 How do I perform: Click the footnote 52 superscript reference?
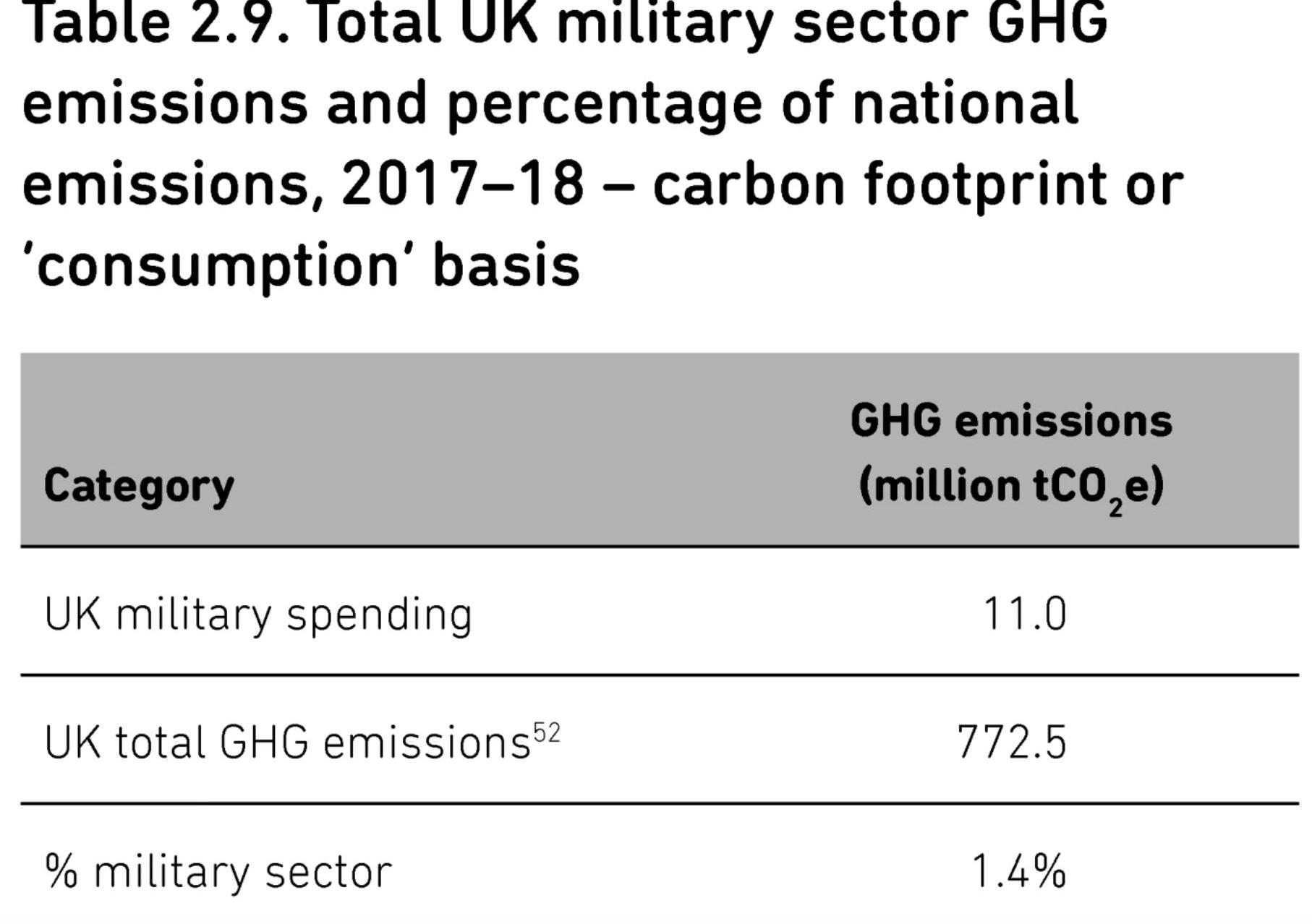coord(546,733)
